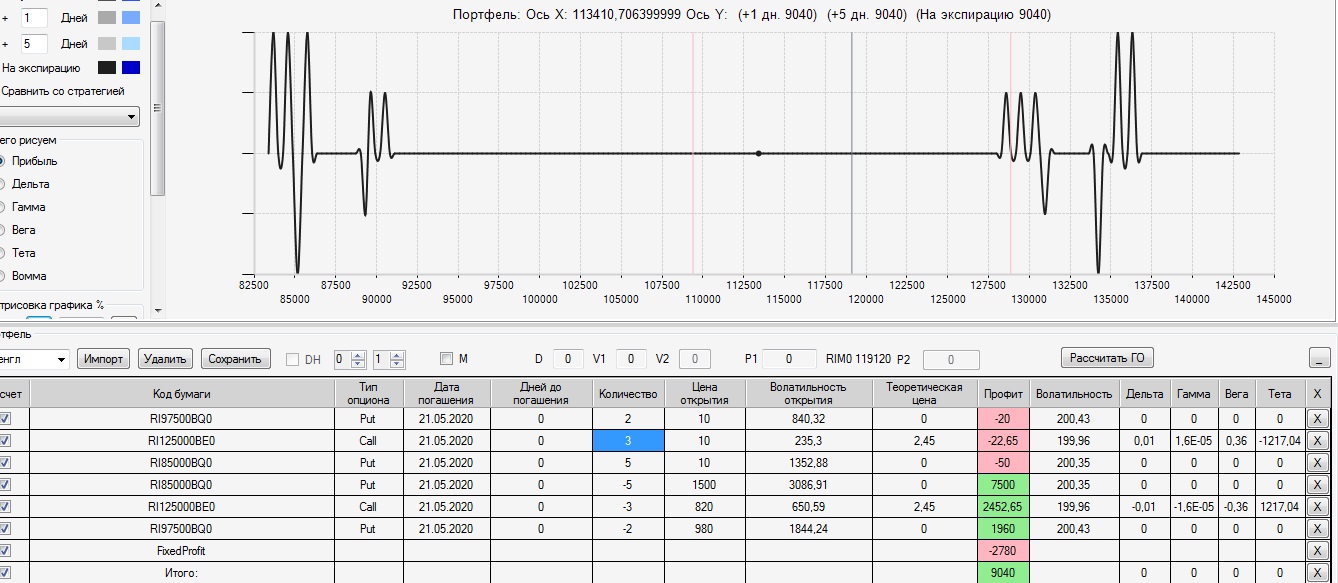Pick the dark blue swatch for На экспирацию
The image size is (1338, 583).
(x=131, y=68)
